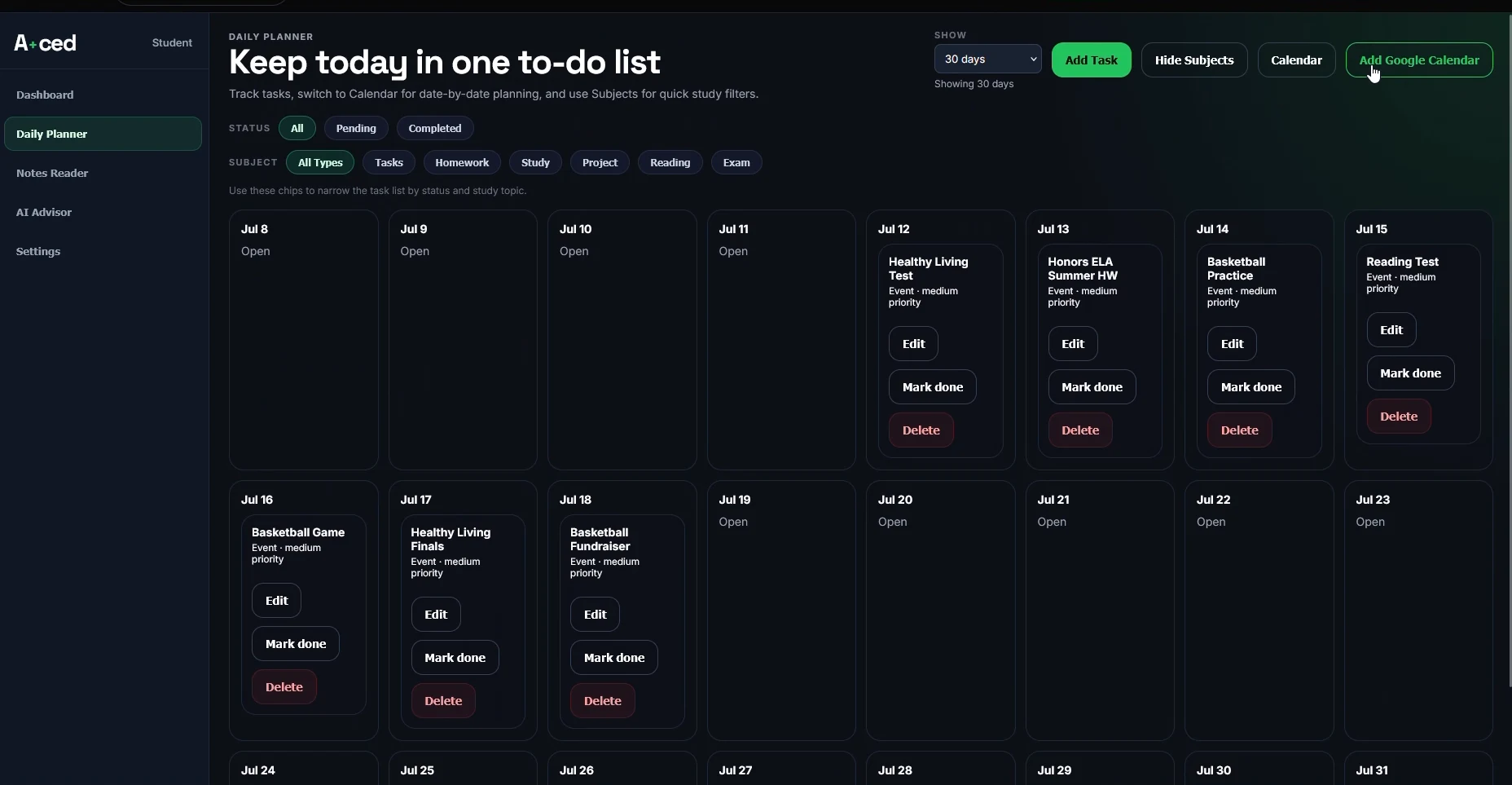1512x785 pixels.
Task: Mark Reading Test as done
Action: click(x=1410, y=373)
